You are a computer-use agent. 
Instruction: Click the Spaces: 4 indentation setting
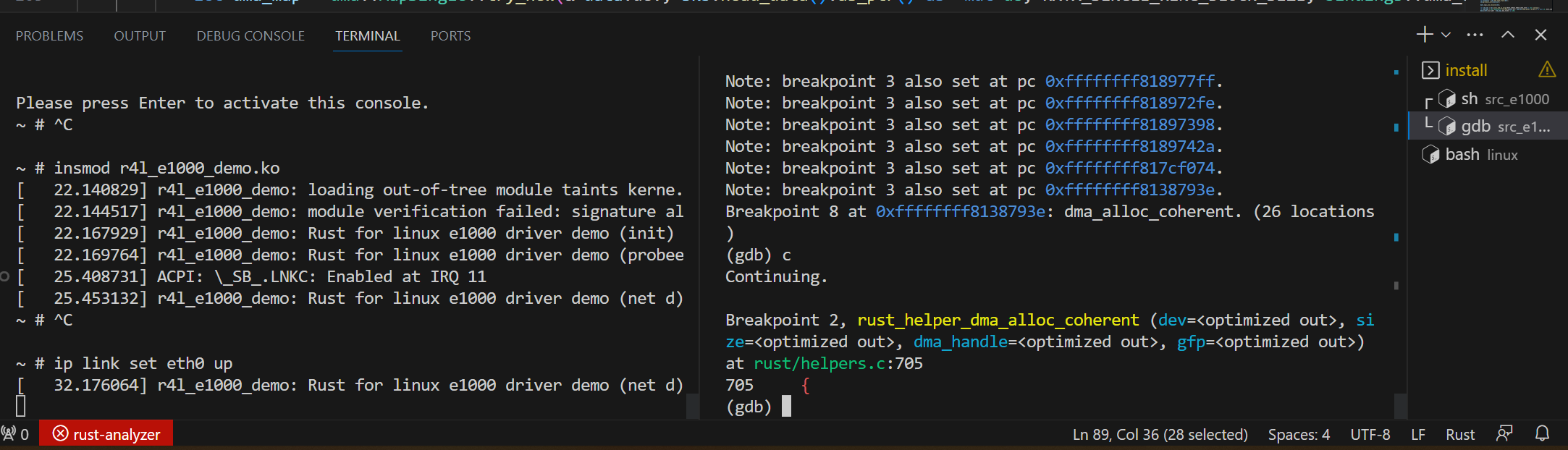1298,434
